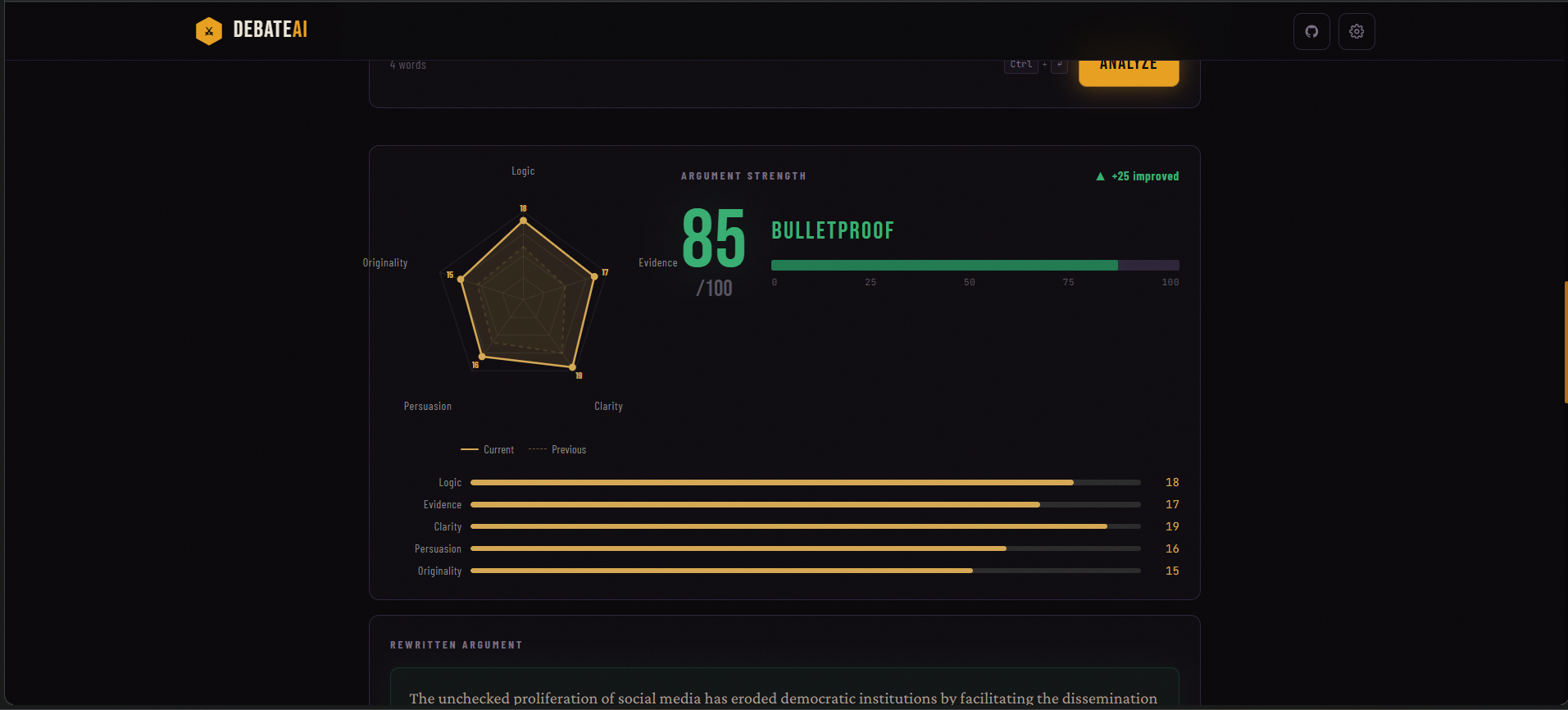Click the value 19 ending the Clarity bar row
Viewport: 1568px width, 710px height.
point(1172,527)
